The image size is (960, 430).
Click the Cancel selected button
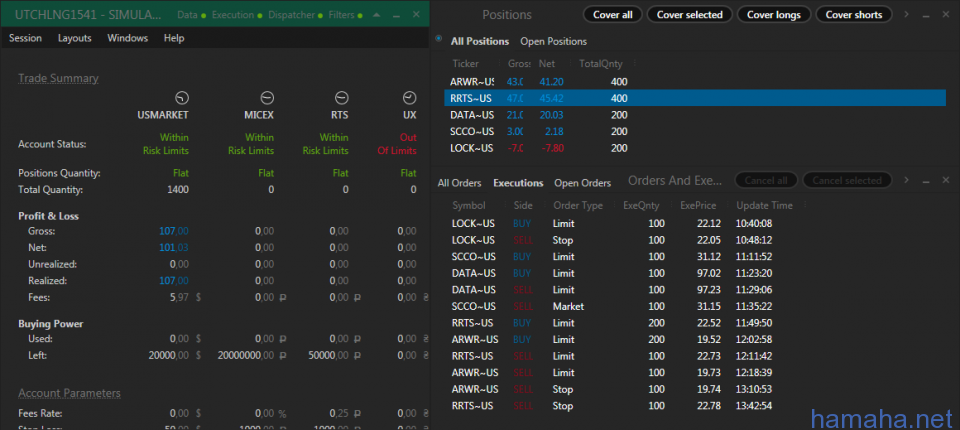click(x=847, y=181)
